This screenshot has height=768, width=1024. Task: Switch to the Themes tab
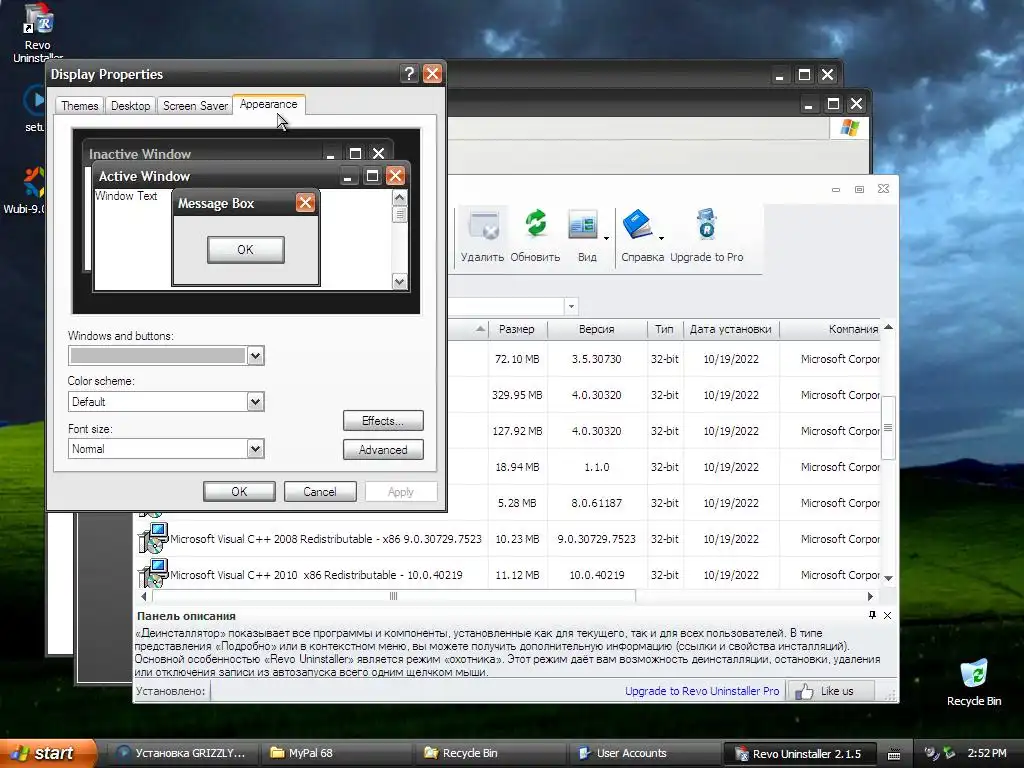tap(80, 106)
